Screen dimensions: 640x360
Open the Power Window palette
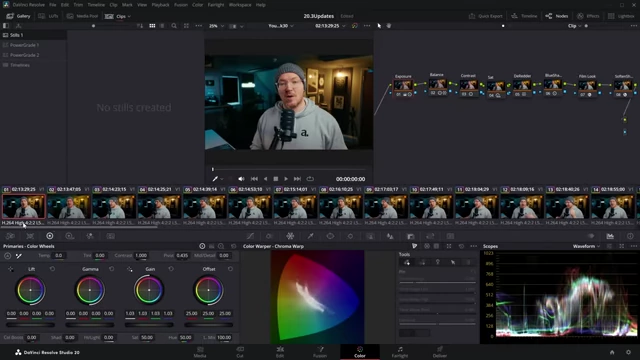pyautogui.click(x=330, y=236)
